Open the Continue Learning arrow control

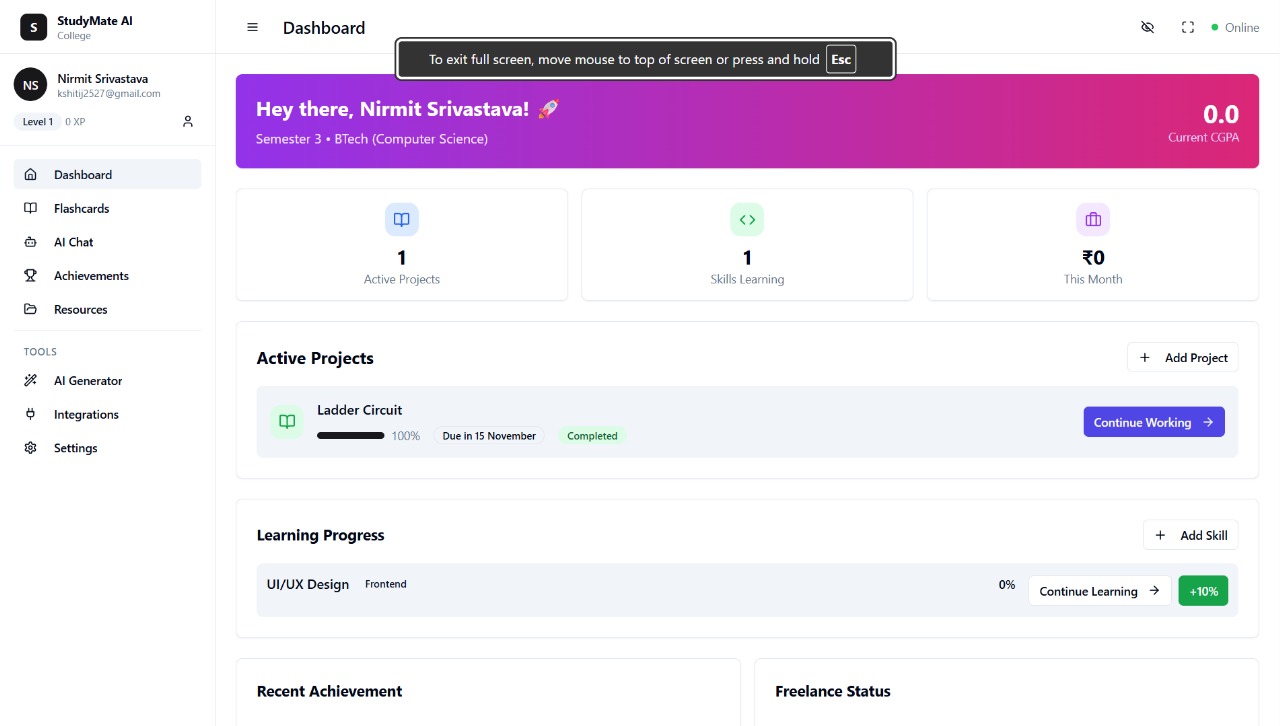pos(1155,591)
